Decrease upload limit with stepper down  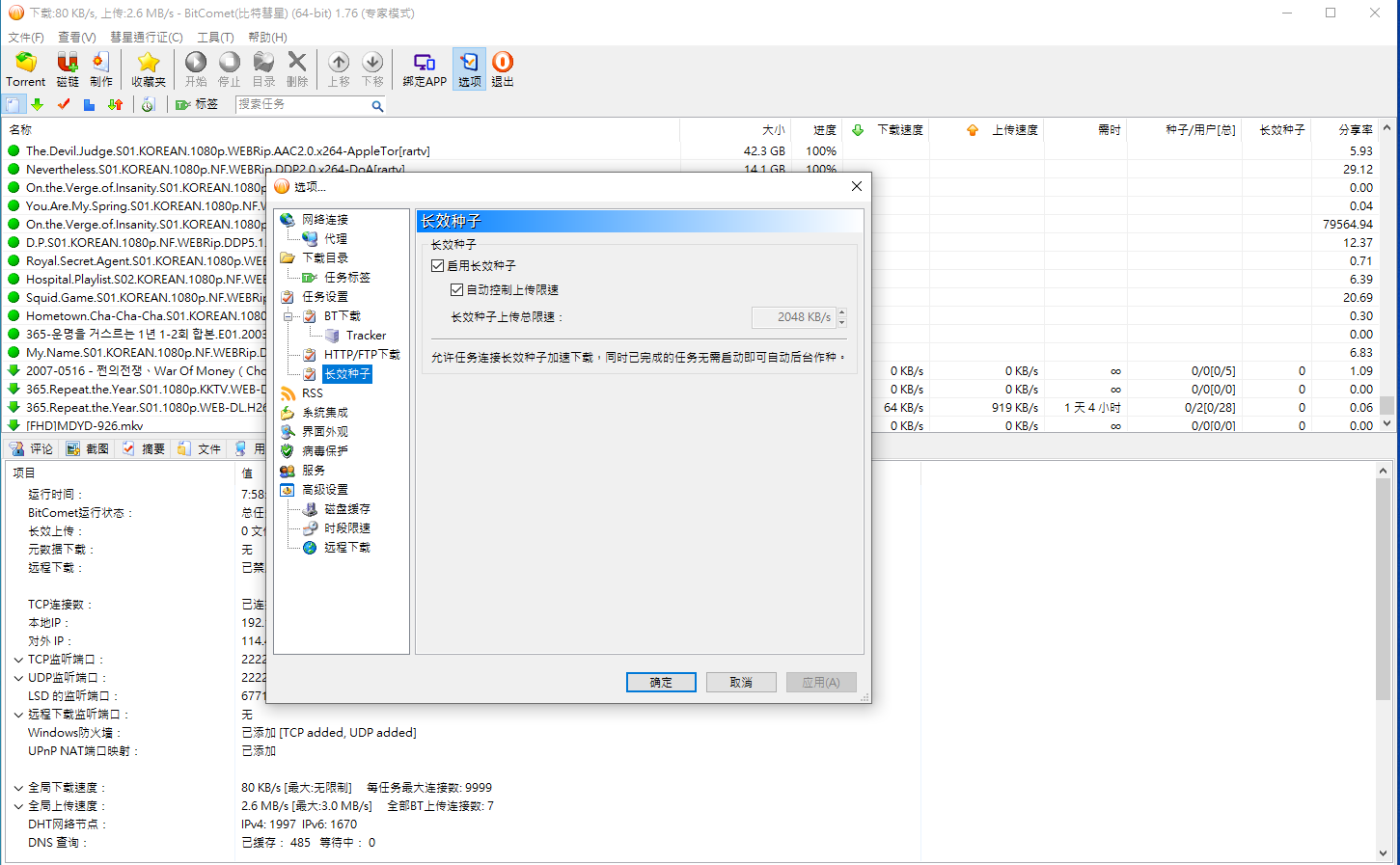(x=842, y=322)
